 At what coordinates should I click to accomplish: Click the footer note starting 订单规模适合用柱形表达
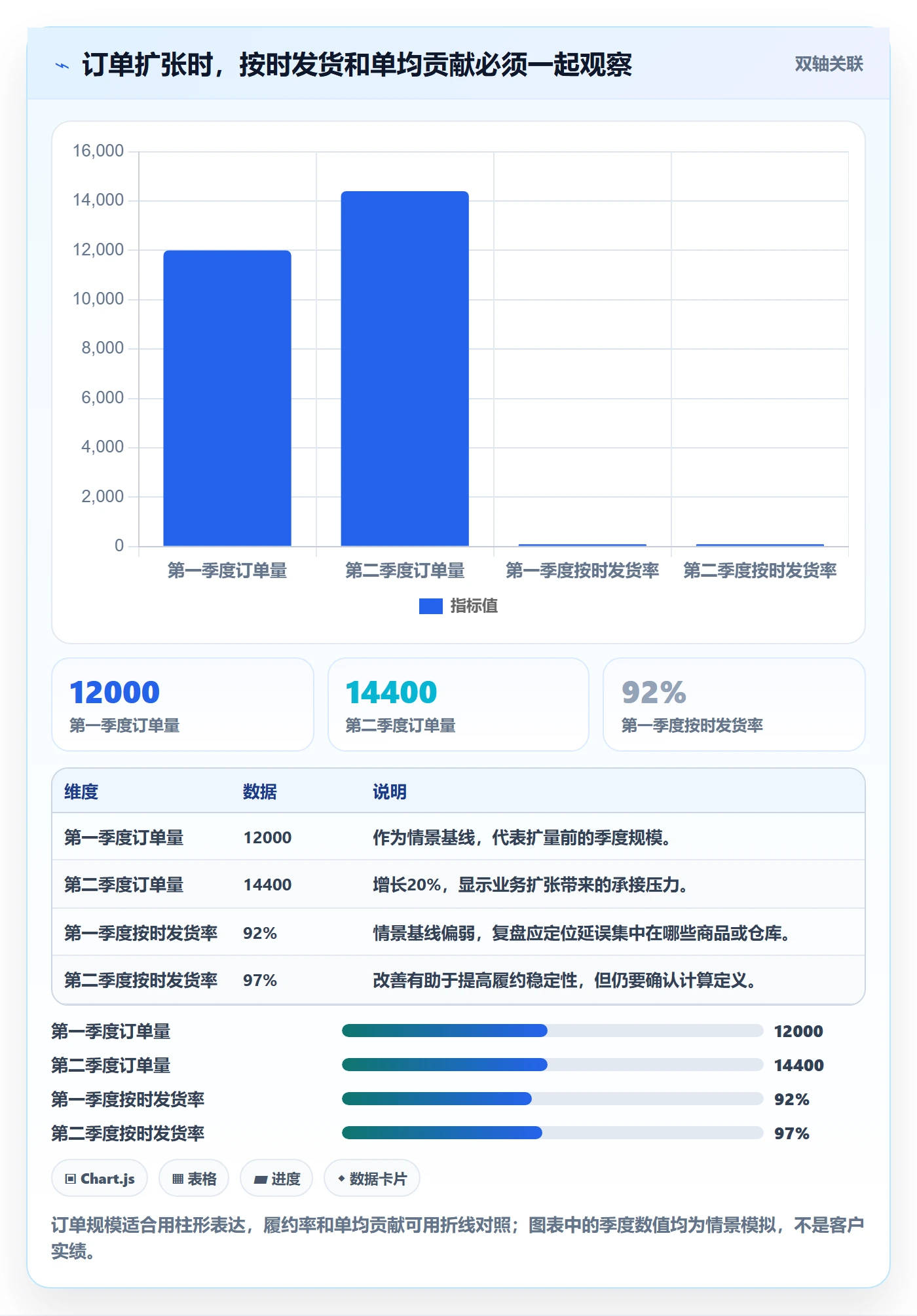coord(458,1237)
